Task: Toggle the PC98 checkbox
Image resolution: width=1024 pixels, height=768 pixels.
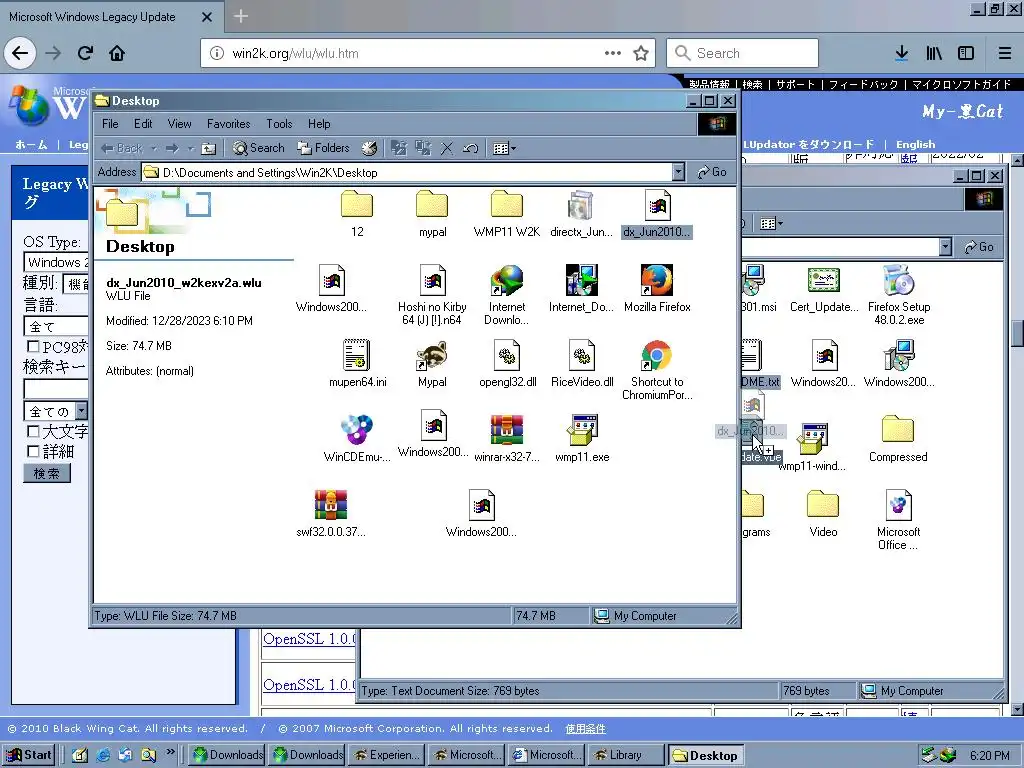Action: (x=33, y=346)
